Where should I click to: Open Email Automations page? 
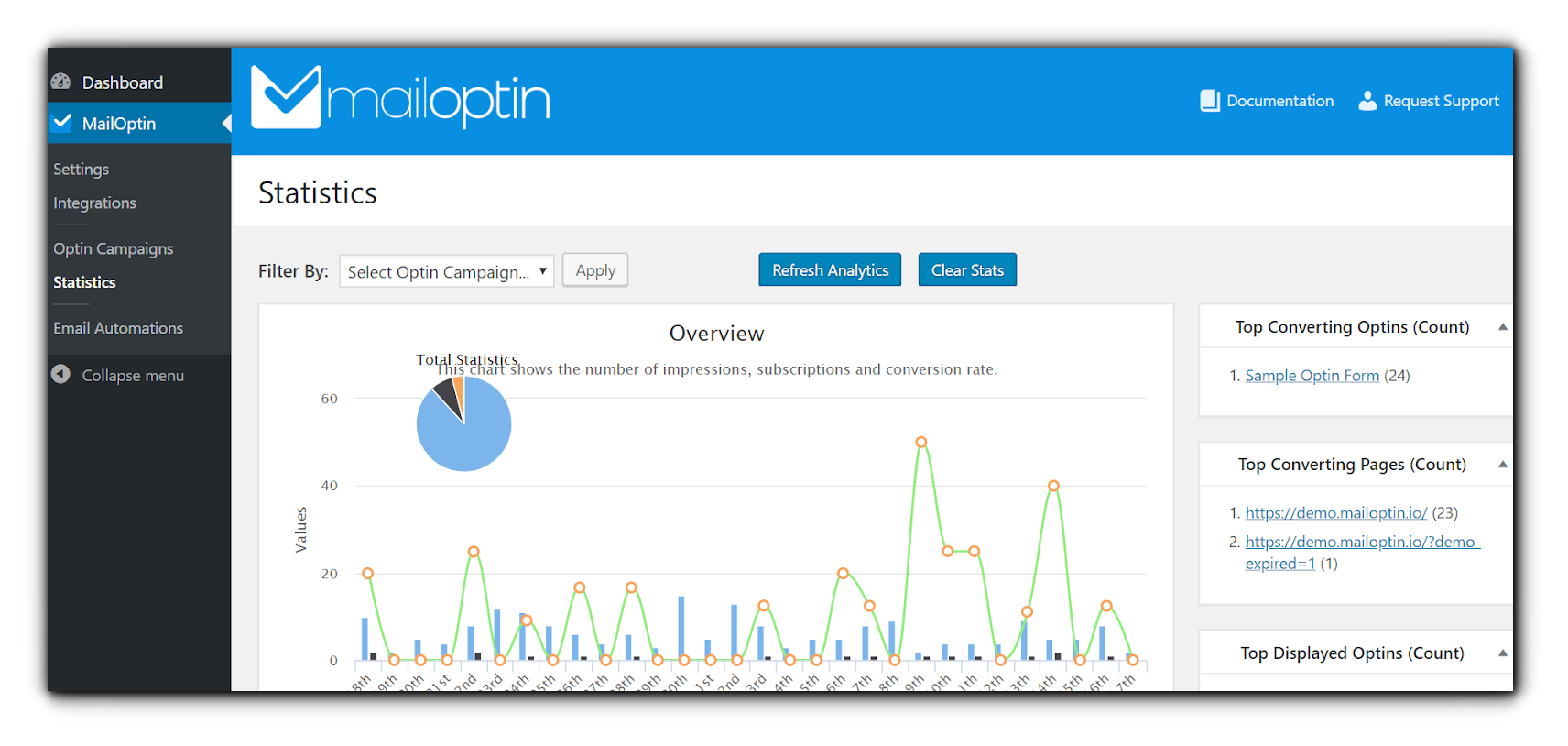coord(118,328)
